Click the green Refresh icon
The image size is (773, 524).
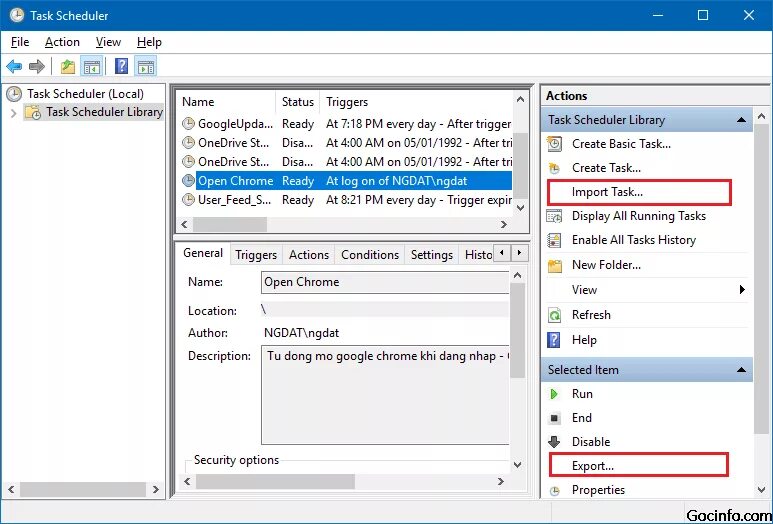pyautogui.click(x=555, y=315)
